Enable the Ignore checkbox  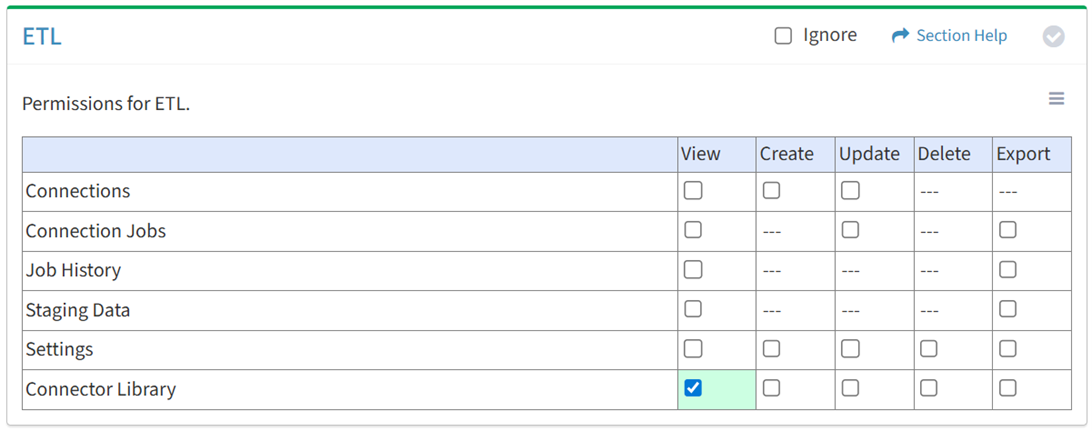coord(783,36)
